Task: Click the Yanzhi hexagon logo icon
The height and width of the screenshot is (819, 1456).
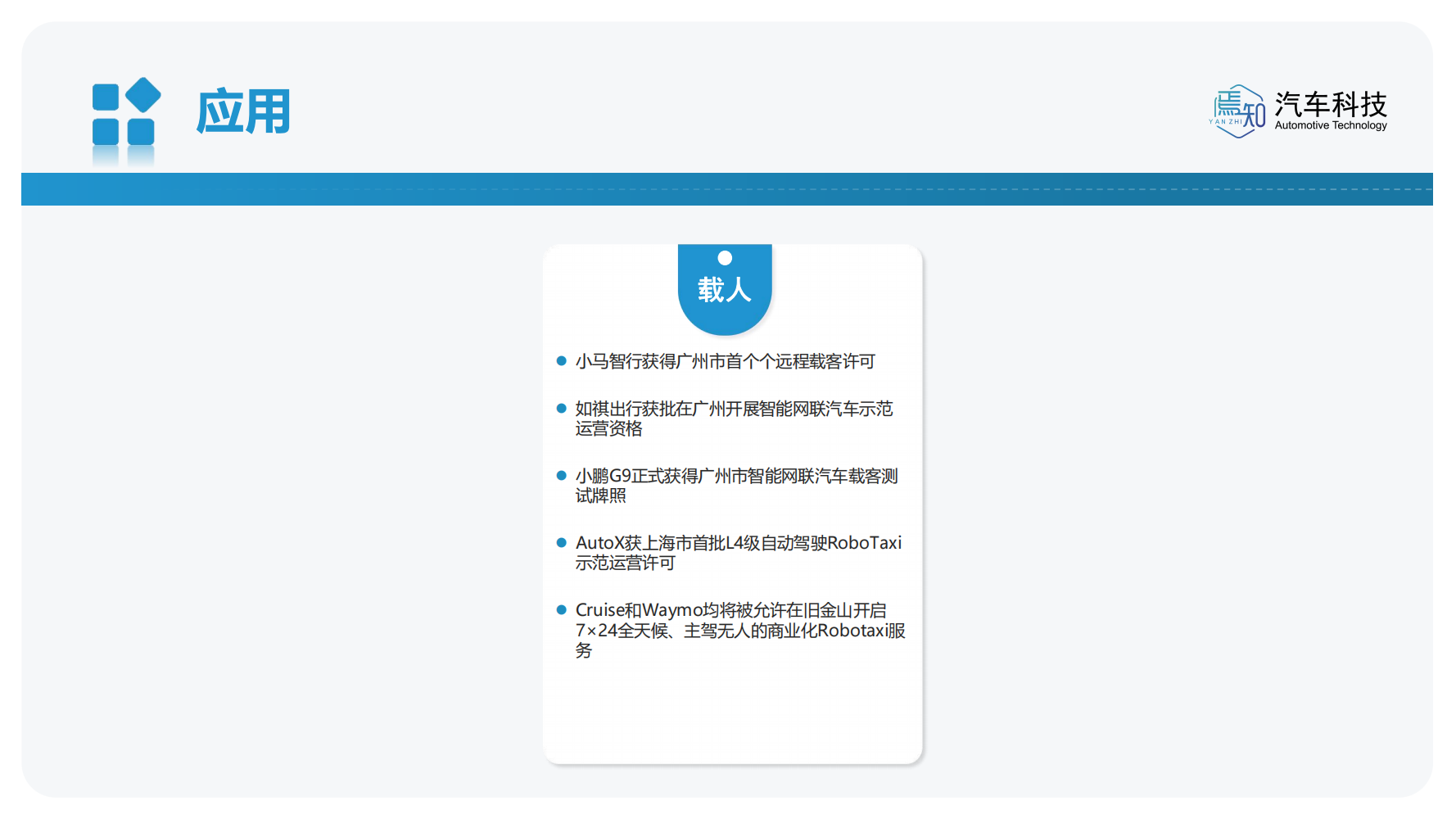Action: click(1237, 111)
